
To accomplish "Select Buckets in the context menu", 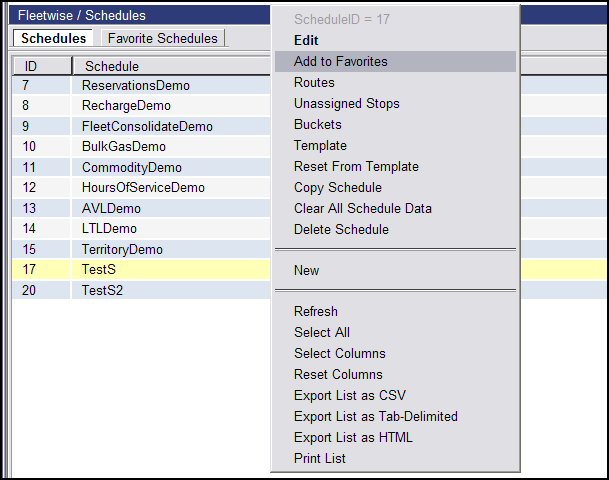I will tap(395, 124).
